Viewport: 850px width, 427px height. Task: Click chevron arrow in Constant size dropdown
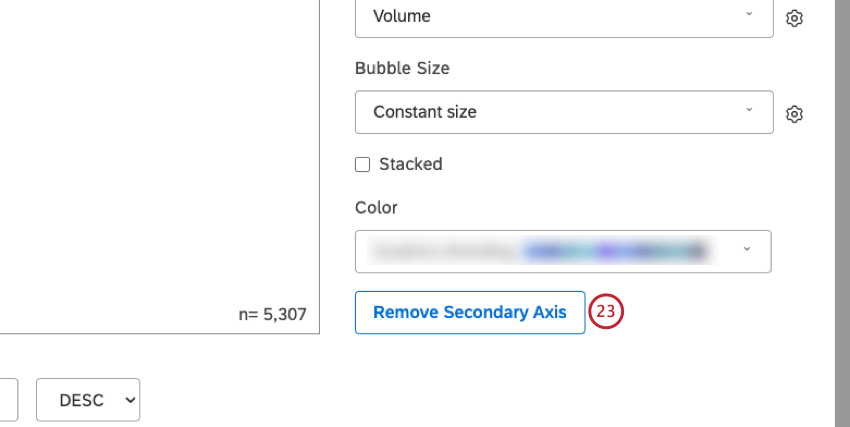click(x=749, y=112)
